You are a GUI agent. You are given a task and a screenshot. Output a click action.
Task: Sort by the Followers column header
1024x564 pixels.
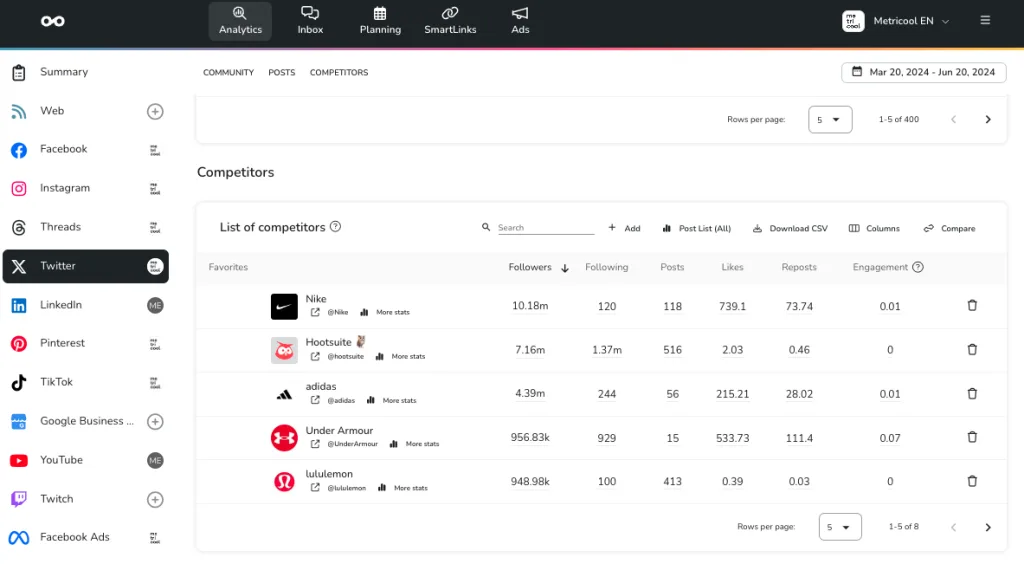(x=530, y=267)
